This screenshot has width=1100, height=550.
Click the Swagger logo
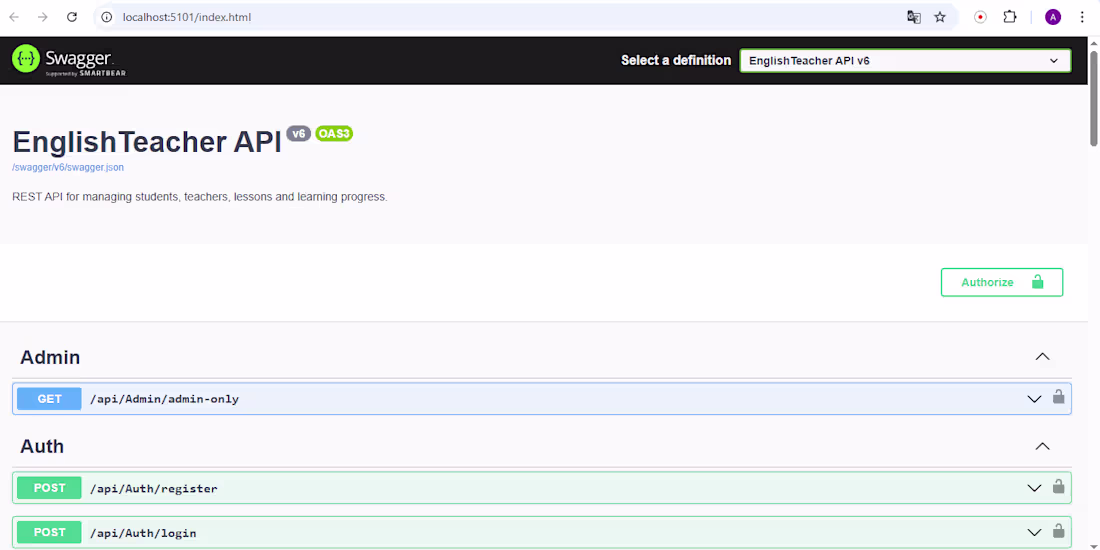[69, 60]
